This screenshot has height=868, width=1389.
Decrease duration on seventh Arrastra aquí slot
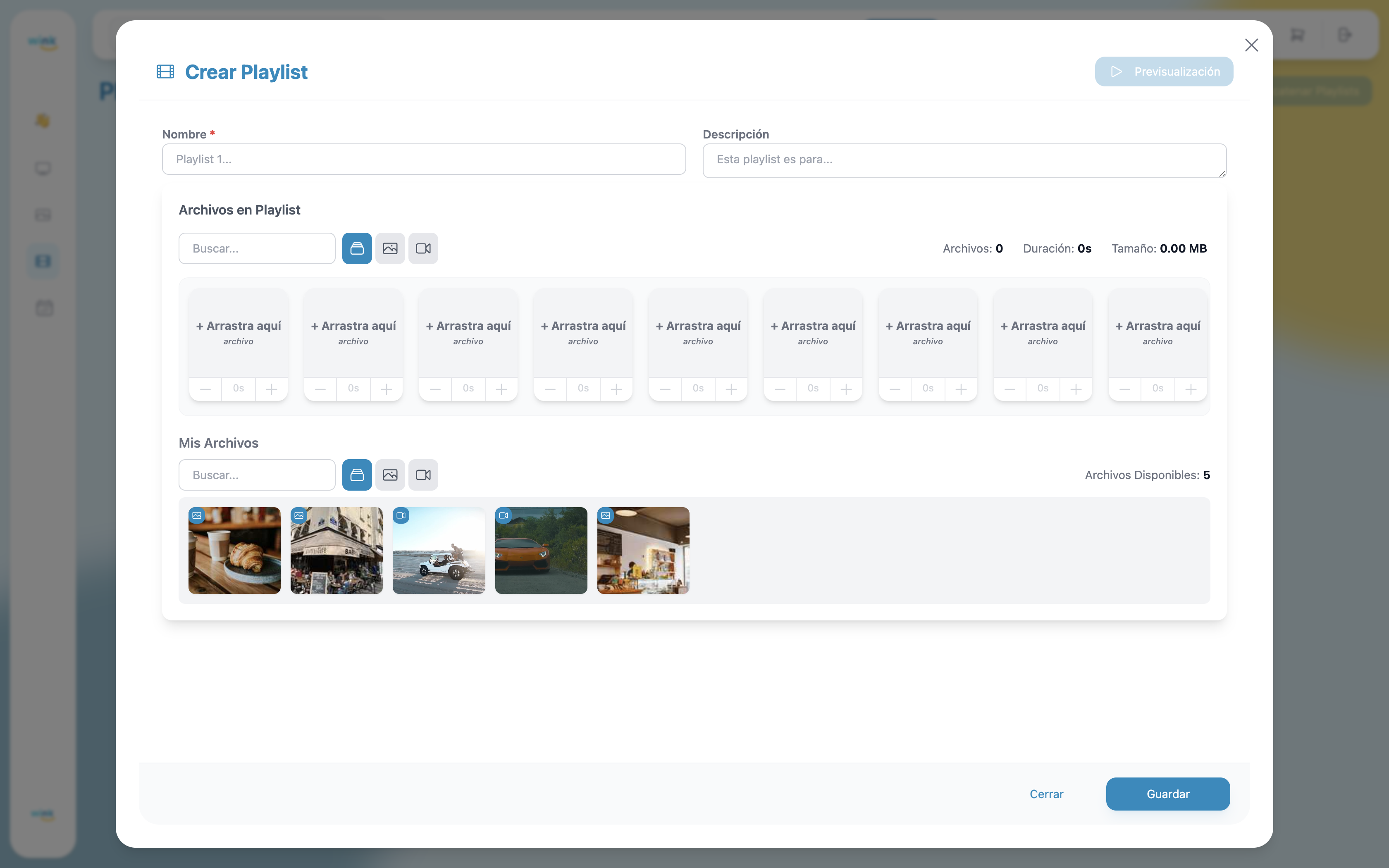[894, 389]
